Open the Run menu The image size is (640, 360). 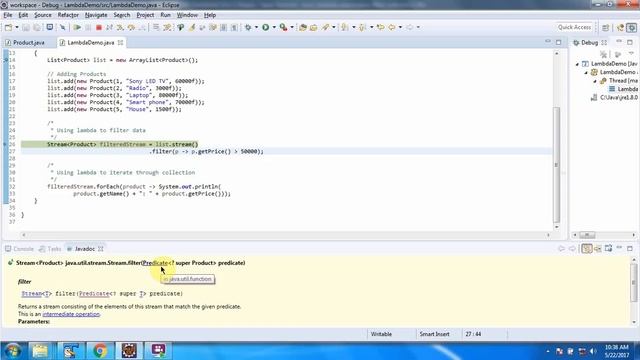coord(165,15)
